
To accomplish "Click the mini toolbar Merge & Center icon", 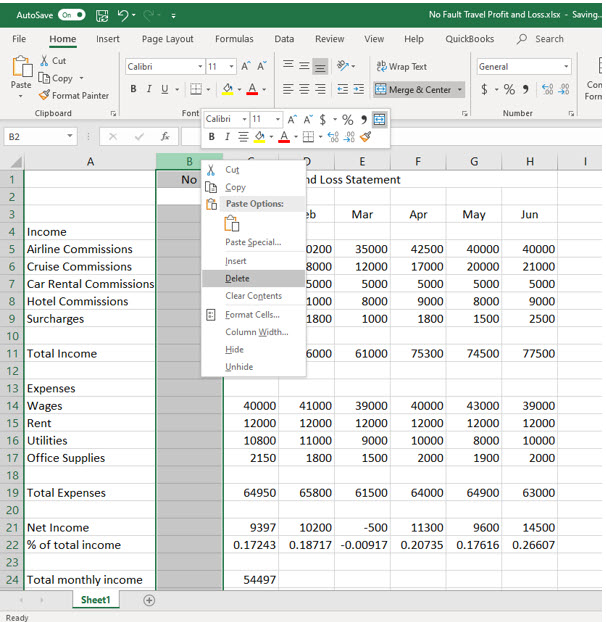I will click(x=379, y=119).
